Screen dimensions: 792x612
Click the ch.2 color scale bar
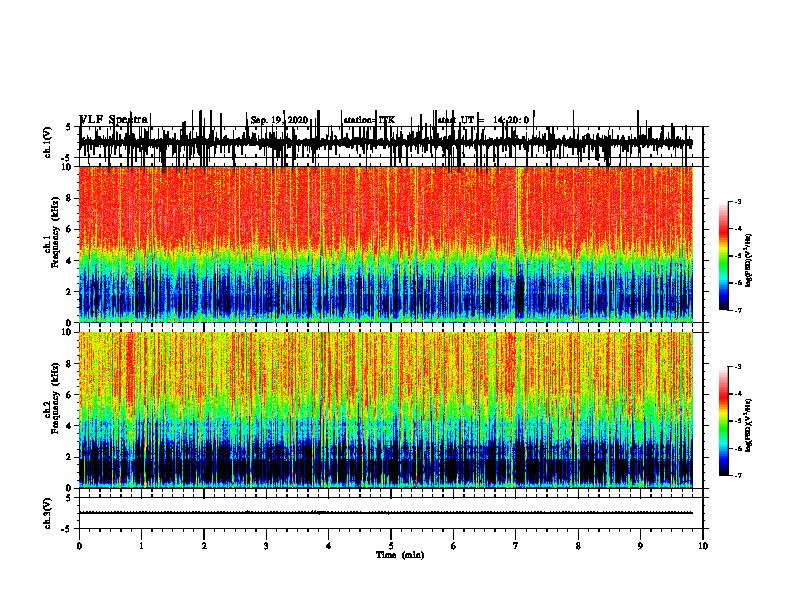coord(724,421)
